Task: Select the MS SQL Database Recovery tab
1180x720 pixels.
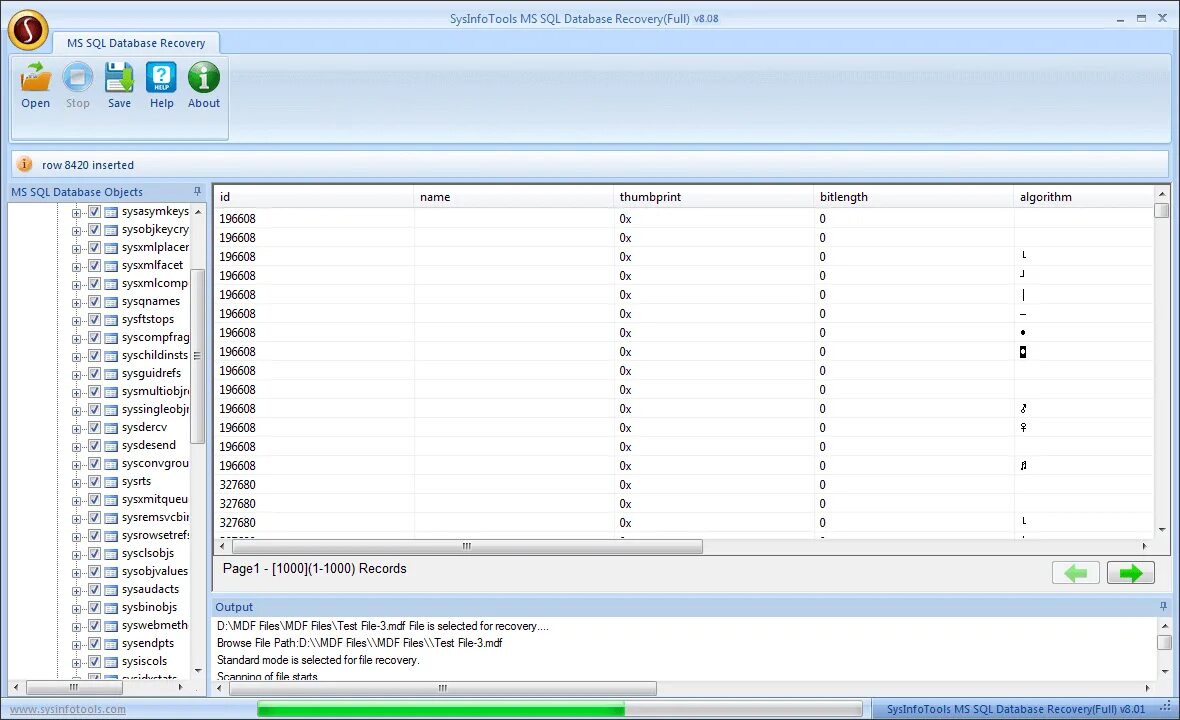Action: point(137,43)
